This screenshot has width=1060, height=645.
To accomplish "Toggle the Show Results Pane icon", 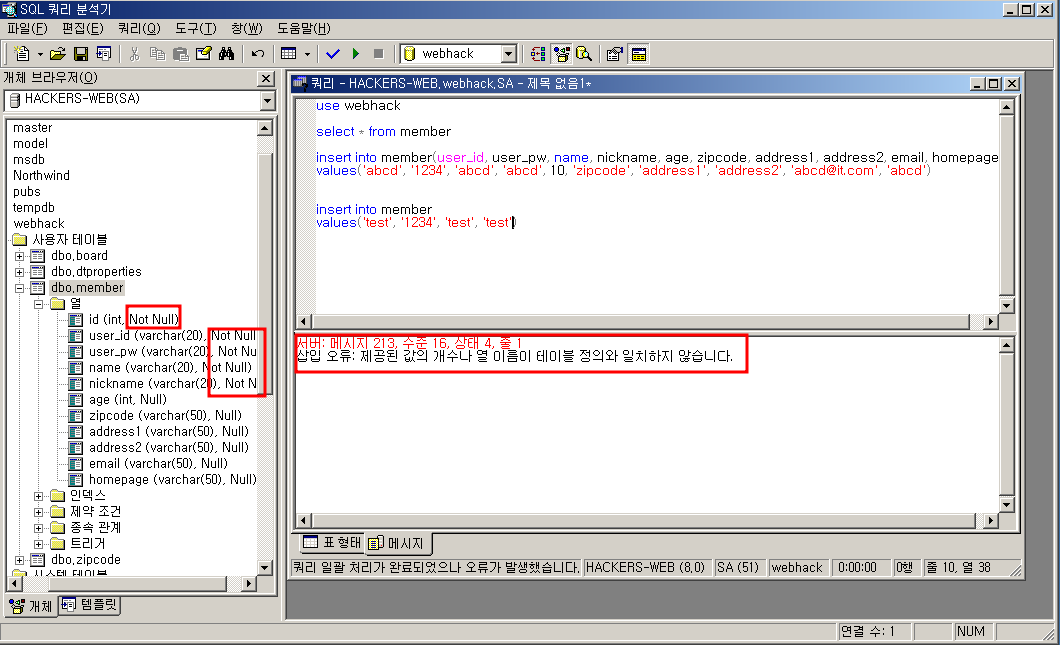I will point(639,54).
